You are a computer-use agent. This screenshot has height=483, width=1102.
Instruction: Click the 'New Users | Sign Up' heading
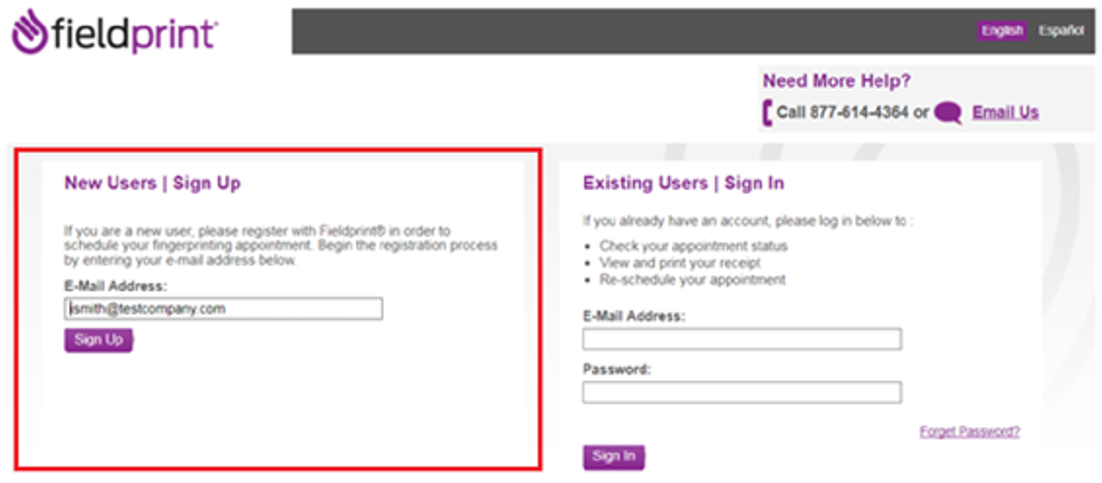152,183
